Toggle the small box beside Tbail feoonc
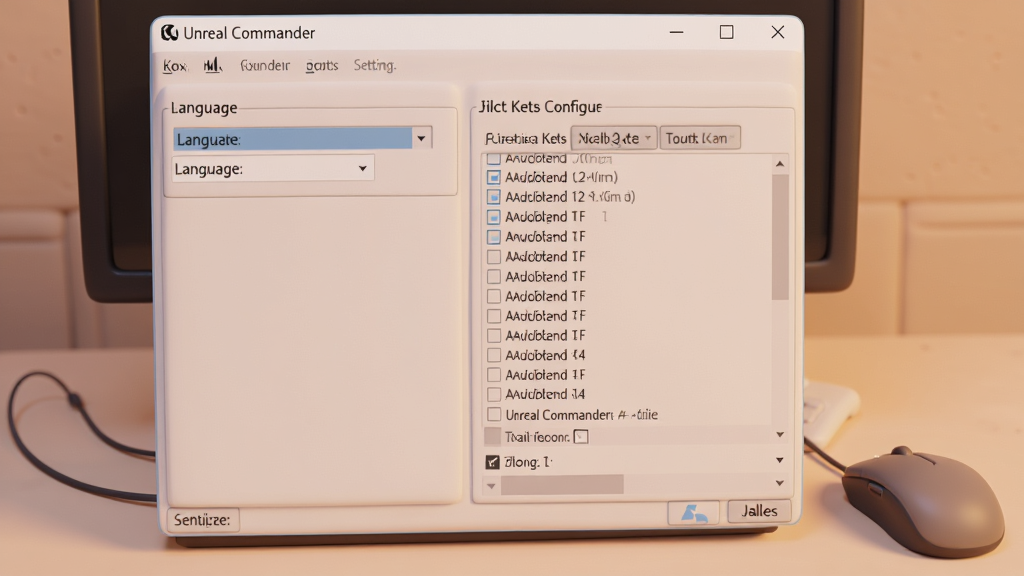Image resolution: width=1024 pixels, height=576 pixels. click(581, 437)
